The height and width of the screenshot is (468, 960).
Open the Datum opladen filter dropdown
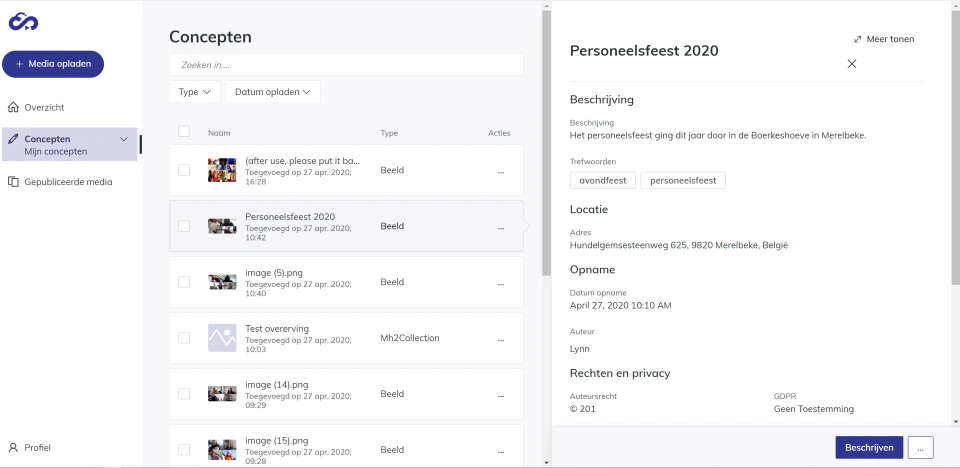[x=272, y=92]
